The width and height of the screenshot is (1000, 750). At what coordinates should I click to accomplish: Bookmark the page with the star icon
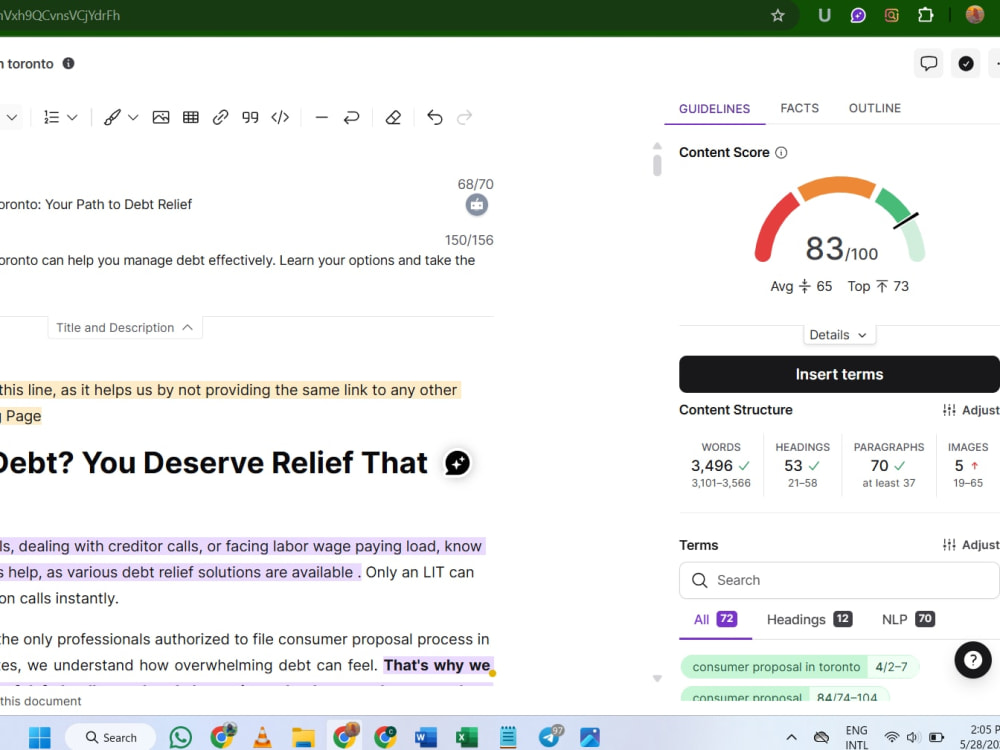777,15
